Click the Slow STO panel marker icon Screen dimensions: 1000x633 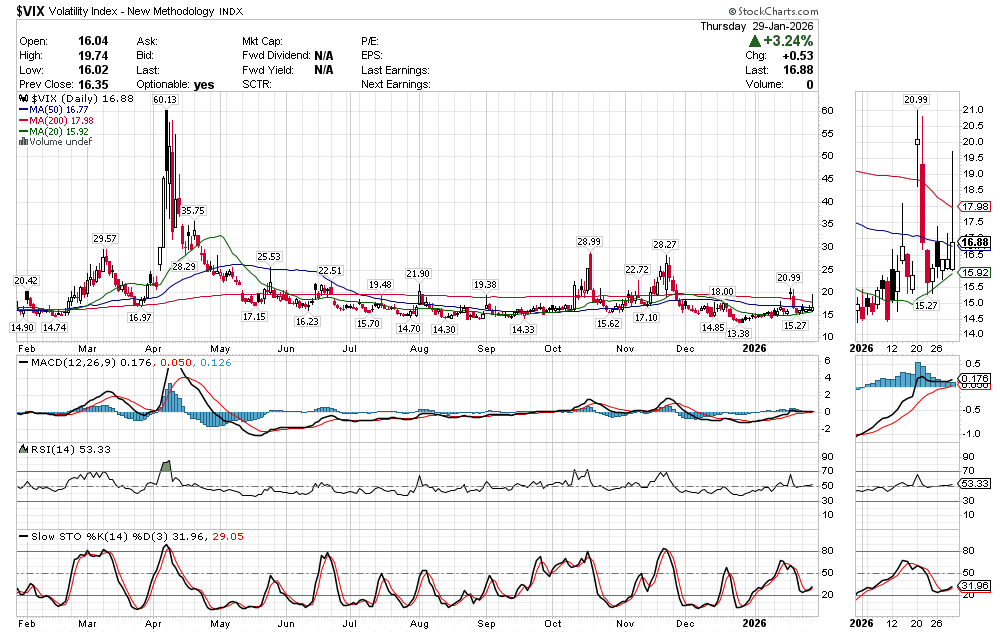pyautogui.click(x=23, y=536)
